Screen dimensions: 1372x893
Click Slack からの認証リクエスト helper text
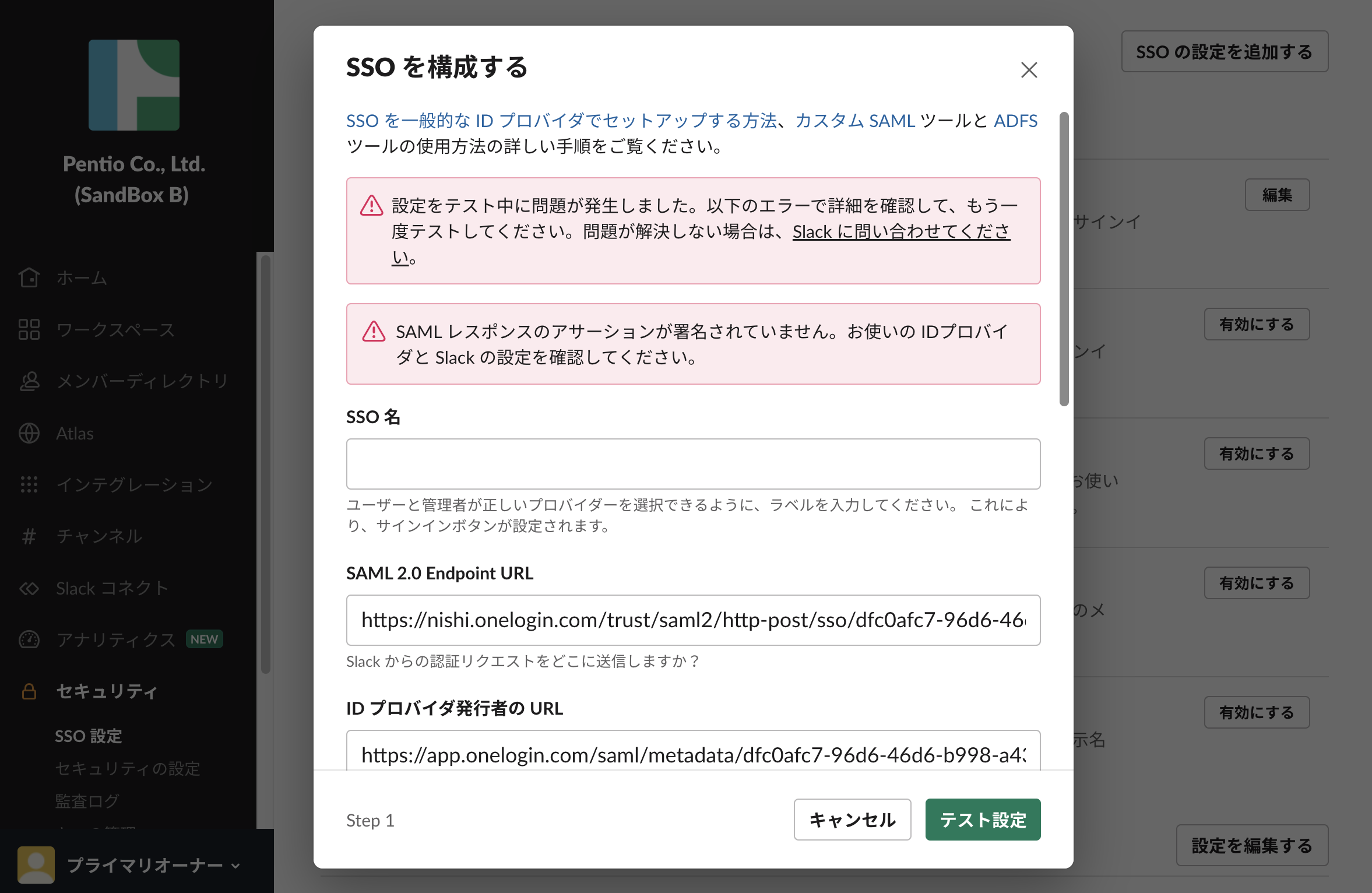coord(523,661)
